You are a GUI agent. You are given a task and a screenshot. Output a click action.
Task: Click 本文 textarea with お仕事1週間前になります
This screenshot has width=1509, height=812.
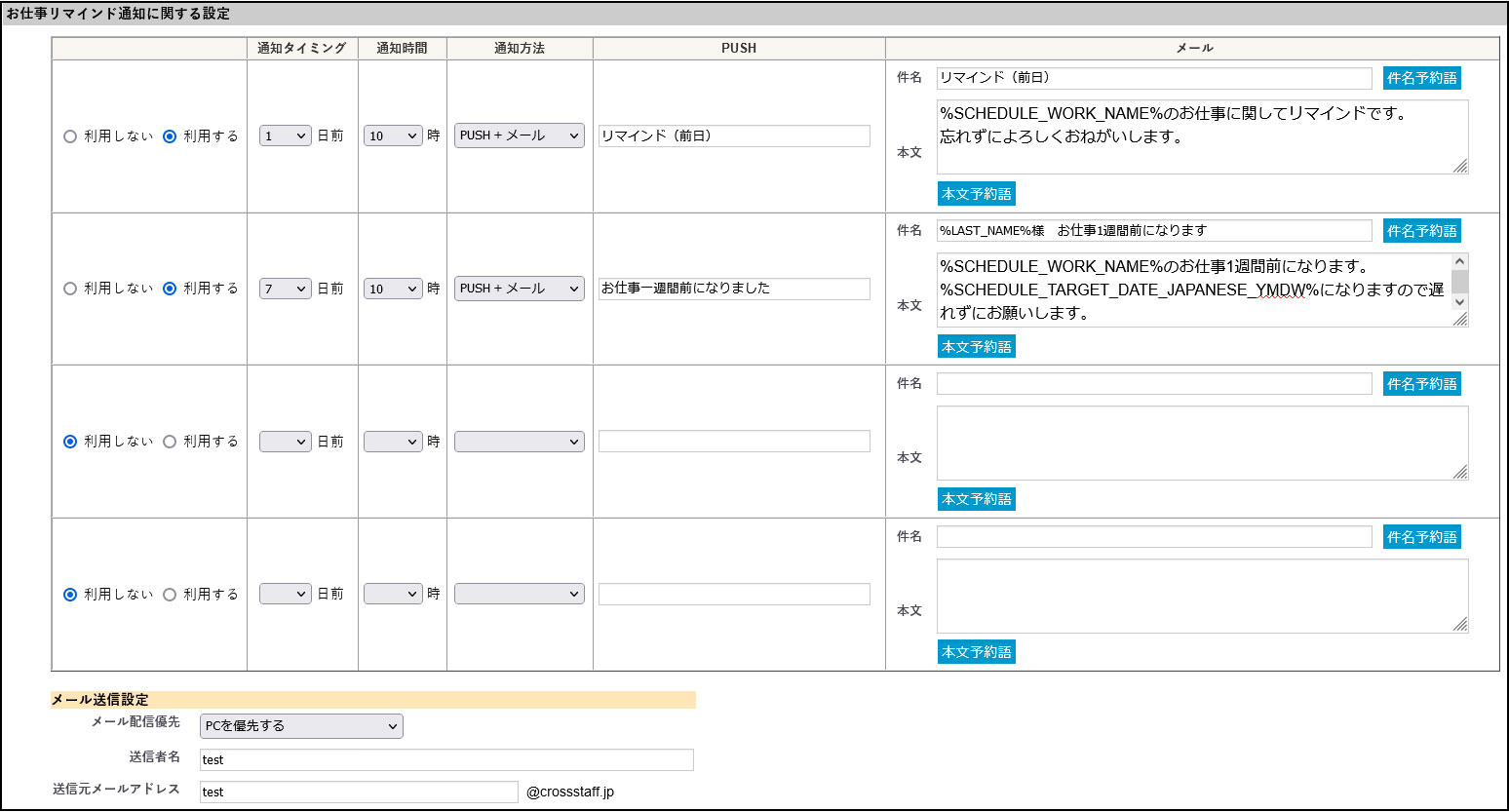1203,290
